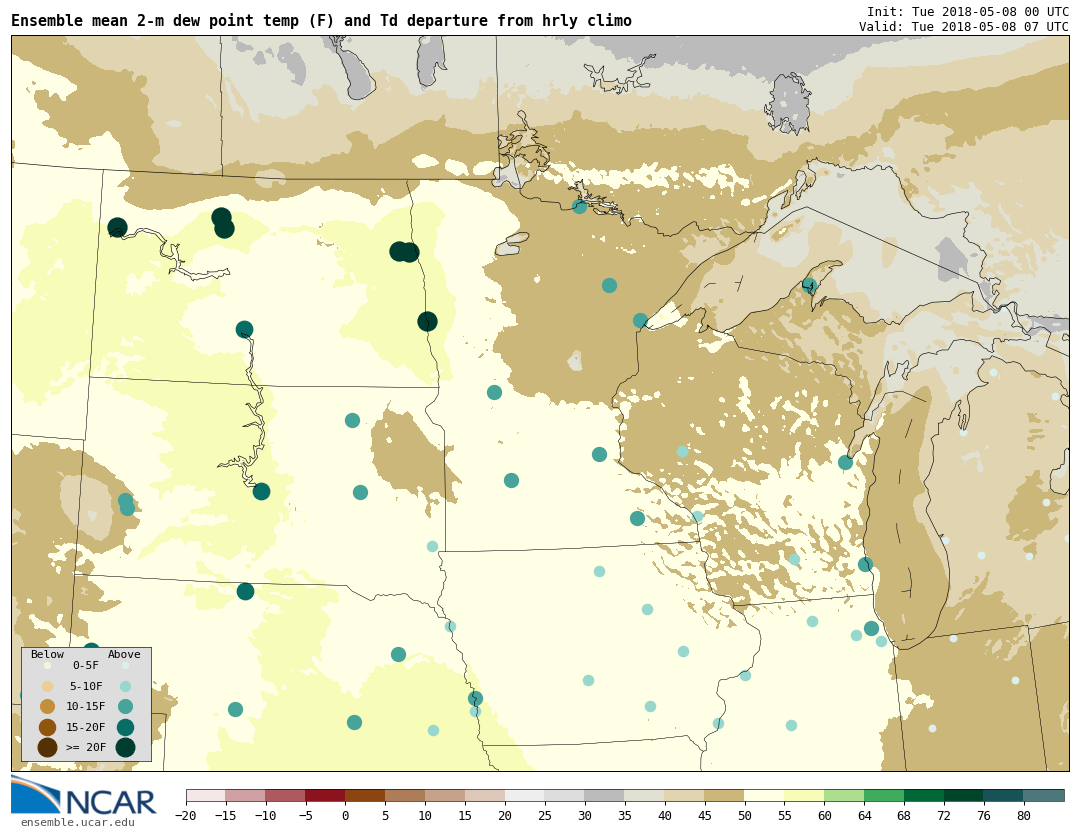
Task: Click the dark teal swatch between 76 and 80
Action: click(1005, 796)
